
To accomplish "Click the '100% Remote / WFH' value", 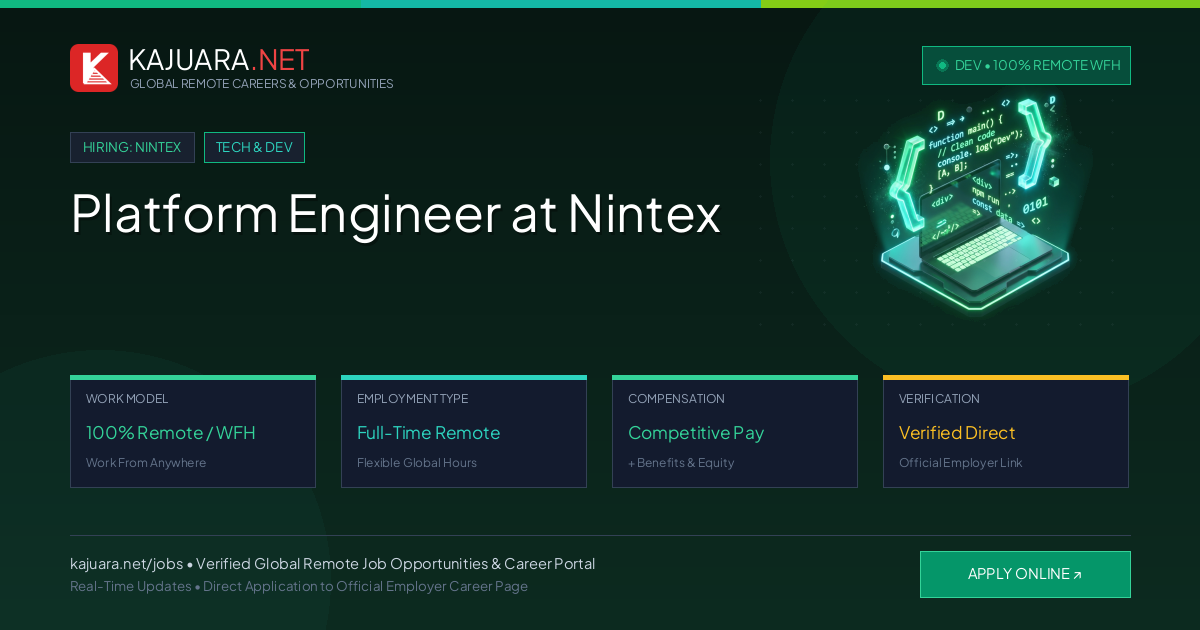I will [171, 433].
